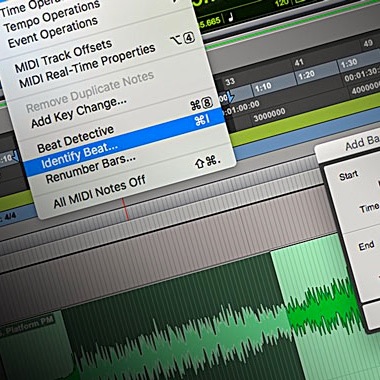The image size is (380, 380).
Task: Click bar number 41 in the ruler
Action: click(x=299, y=61)
